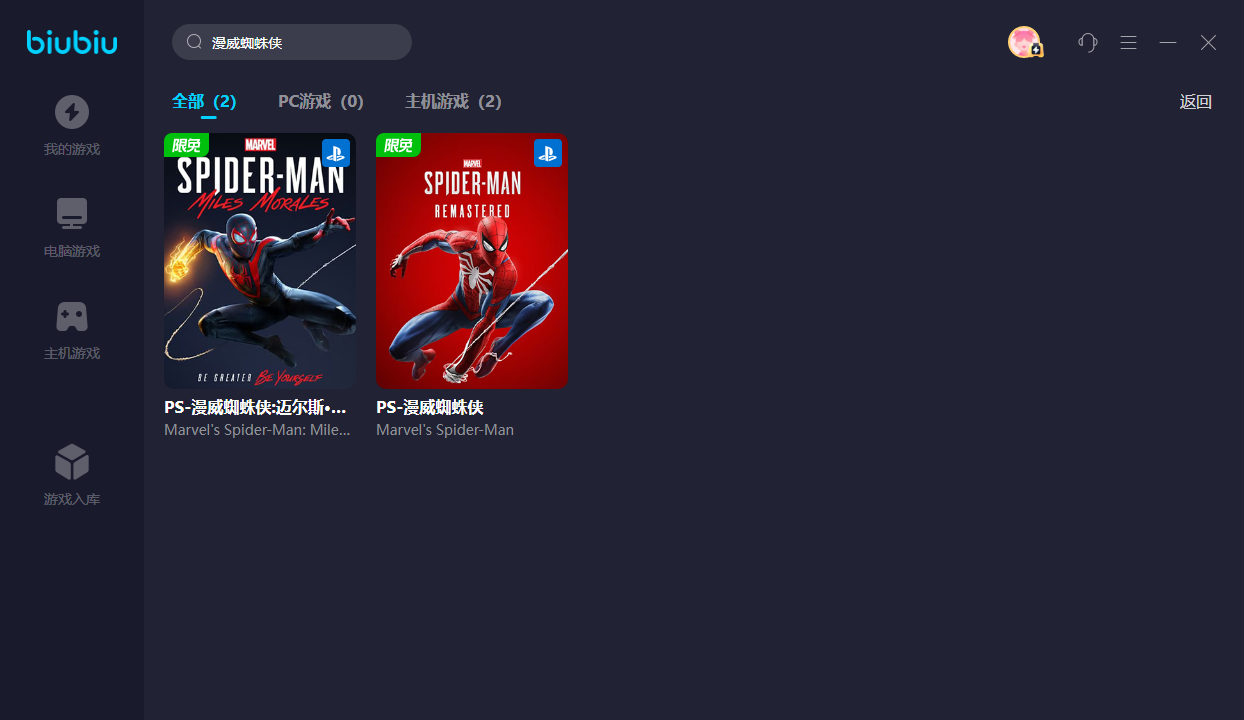Click 返回 to go back
Image resolution: width=1244 pixels, height=720 pixels.
pyautogui.click(x=1196, y=101)
